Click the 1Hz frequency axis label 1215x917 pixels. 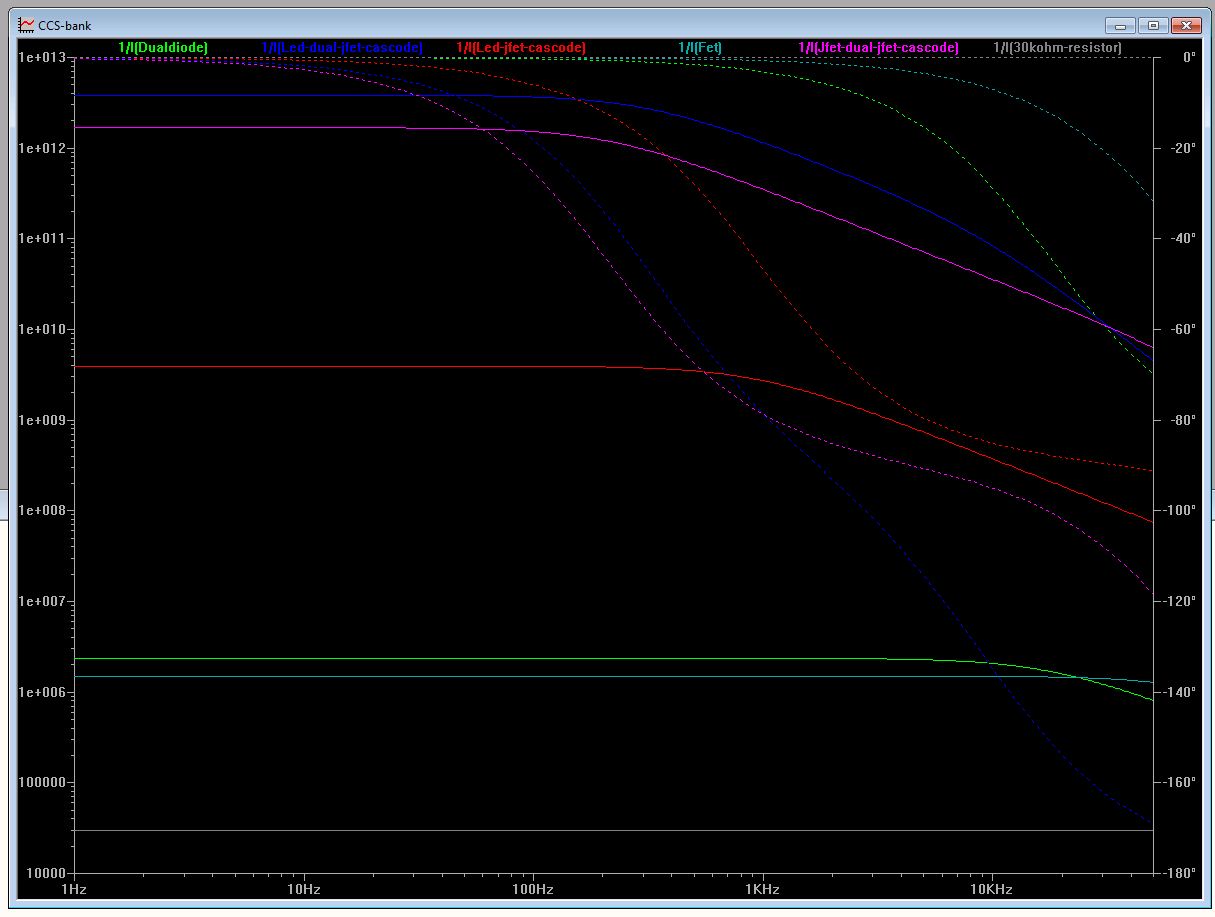(x=74, y=889)
